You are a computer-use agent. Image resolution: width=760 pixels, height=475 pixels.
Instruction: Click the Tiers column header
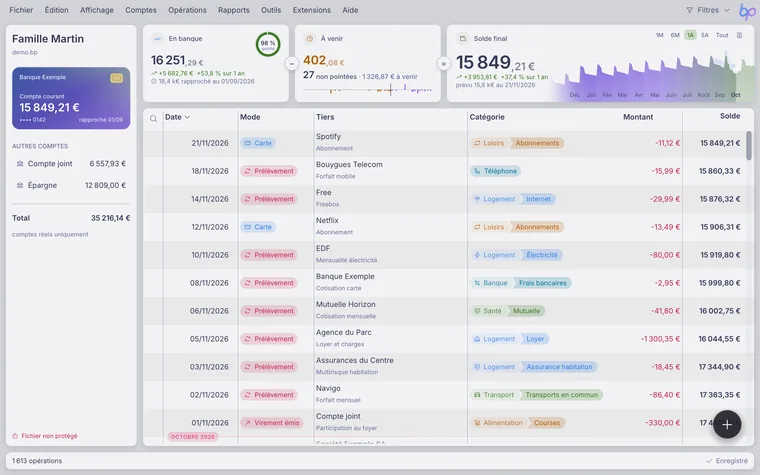[325, 117]
